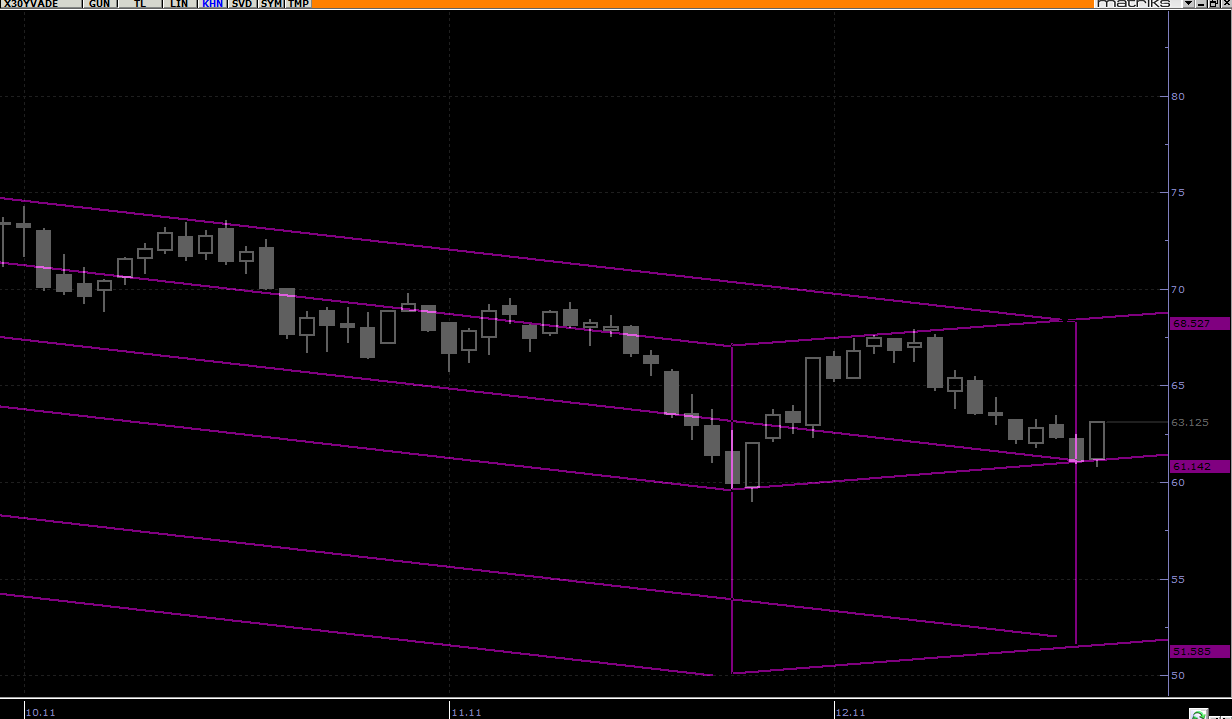The height and width of the screenshot is (719, 1232).
Task: Switch to LIN scale mode
Action: point(179,4)
